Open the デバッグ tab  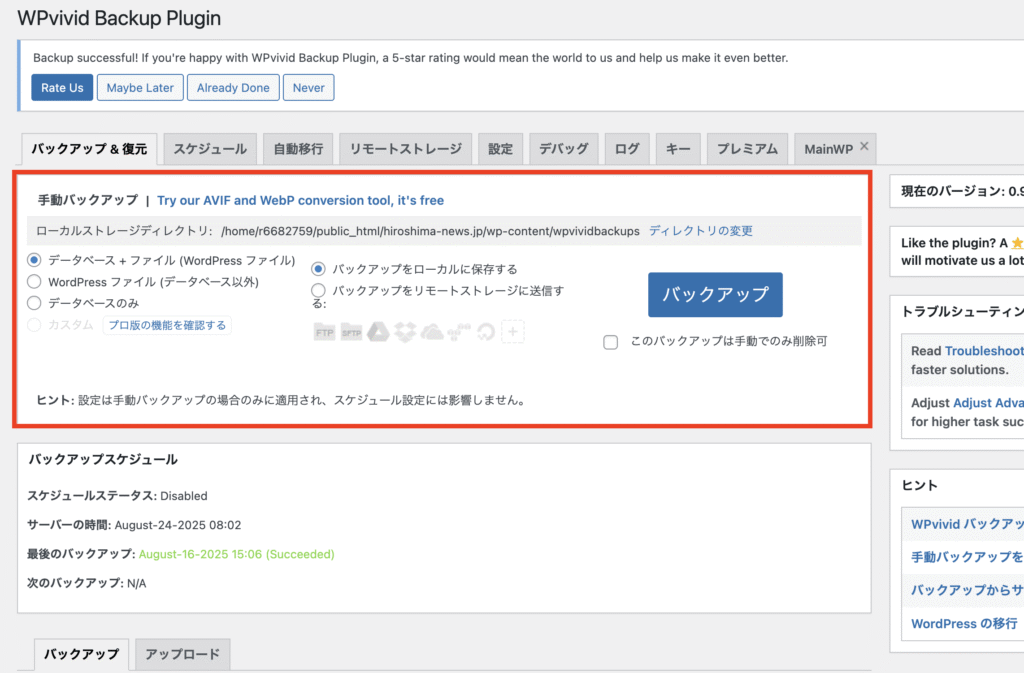(x=564, y=149)
